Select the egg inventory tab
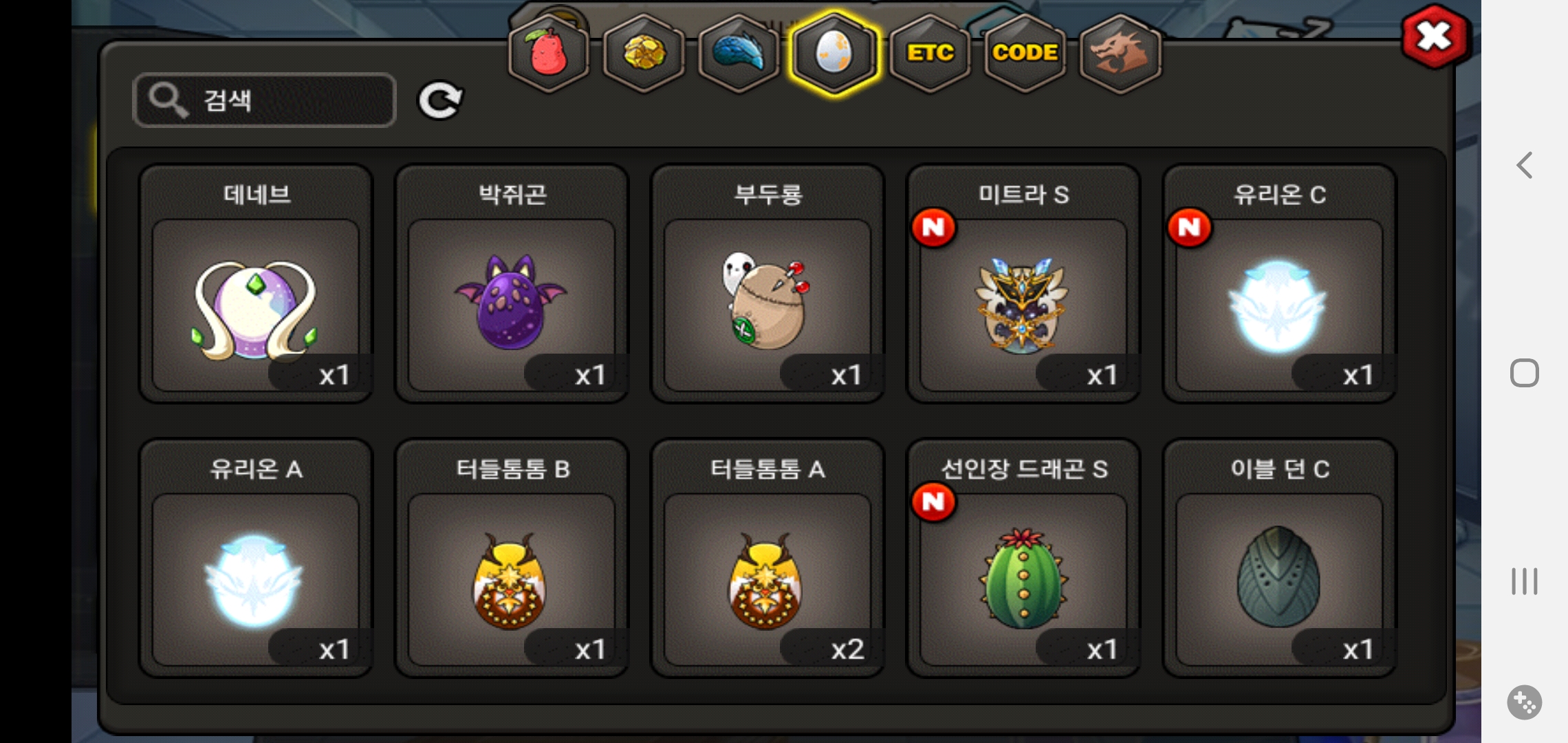The height and width of the screenshot is (743, 1568). (x=834, y=53)
